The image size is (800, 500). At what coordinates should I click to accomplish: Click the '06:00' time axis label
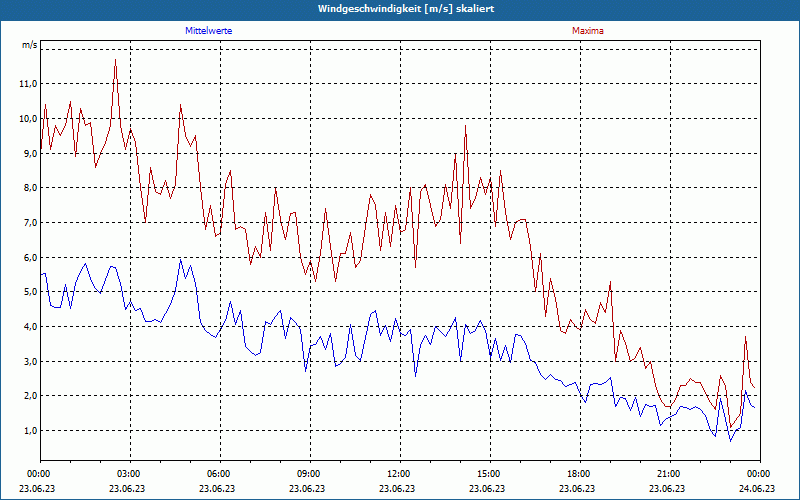tap(217, 474)
